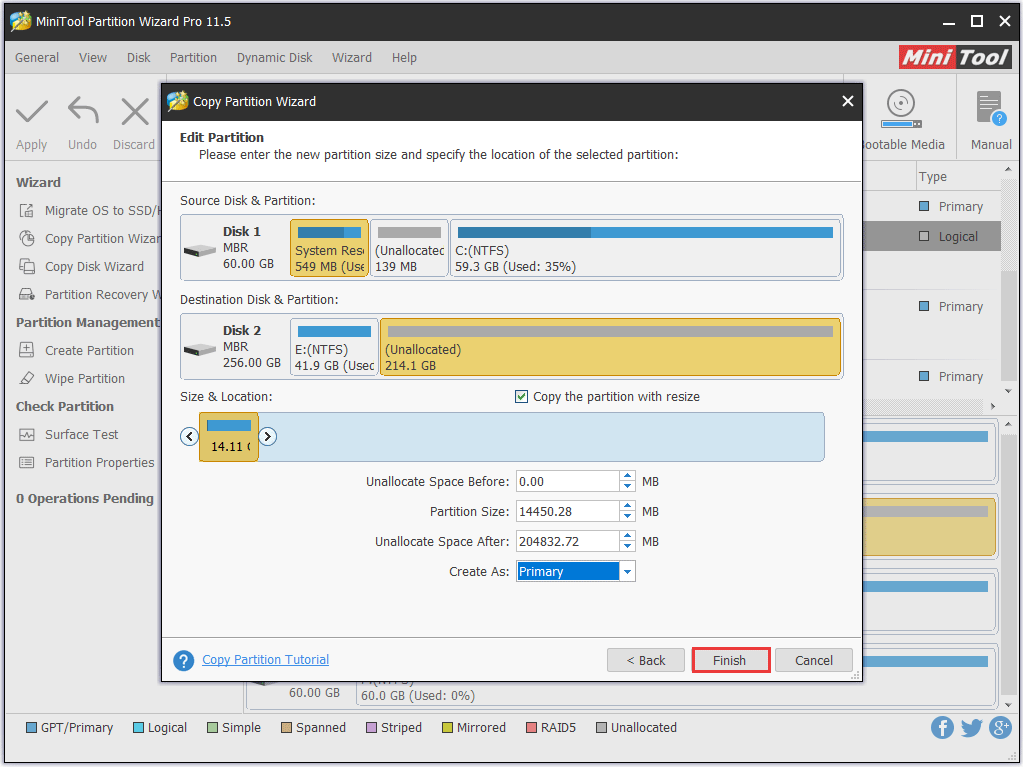Open the Wizard menu

pyautogui.click(x=352, y=57)
